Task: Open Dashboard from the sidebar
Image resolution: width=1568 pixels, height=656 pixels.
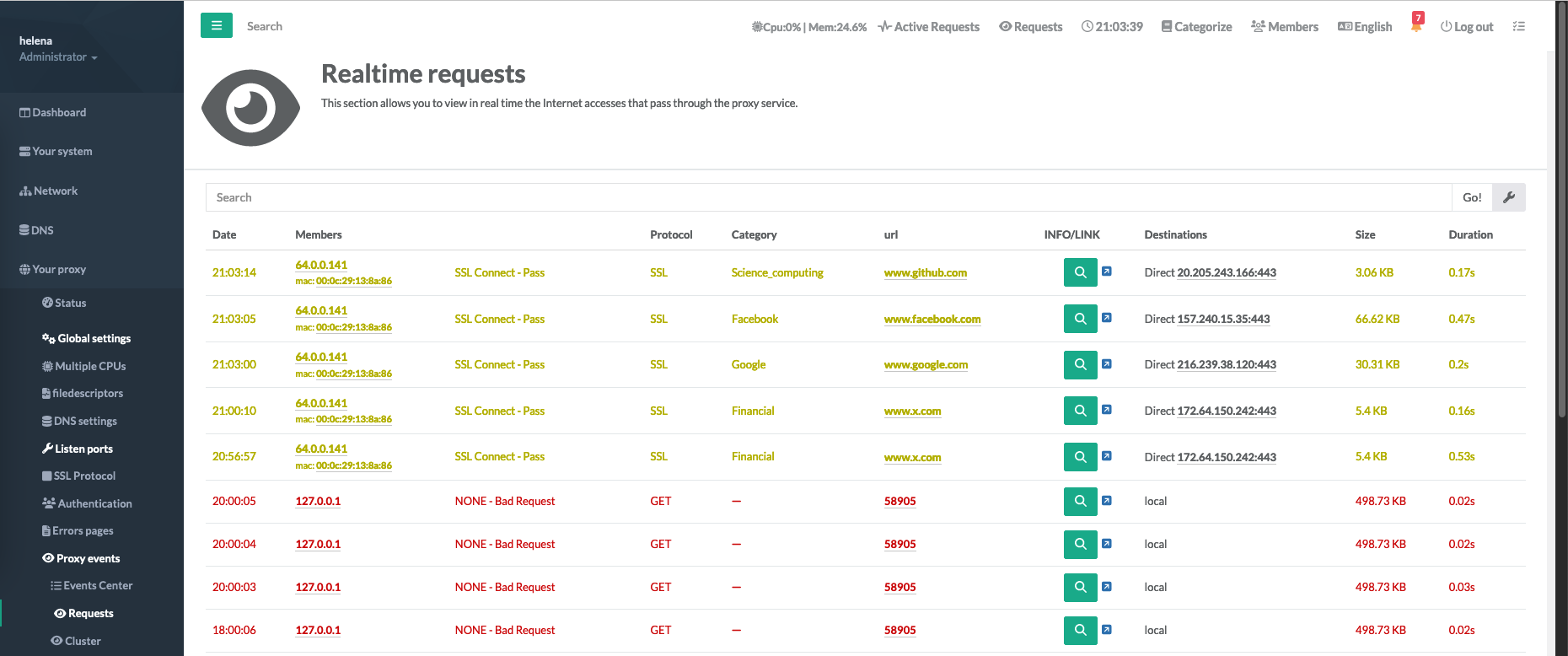Action: pos(59,112)
